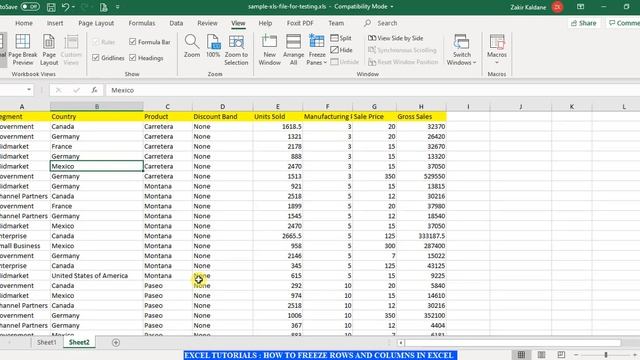Switch to the Sheet1 tab
This screenshot has width=640, height=360.
click(x=47, y=342)
